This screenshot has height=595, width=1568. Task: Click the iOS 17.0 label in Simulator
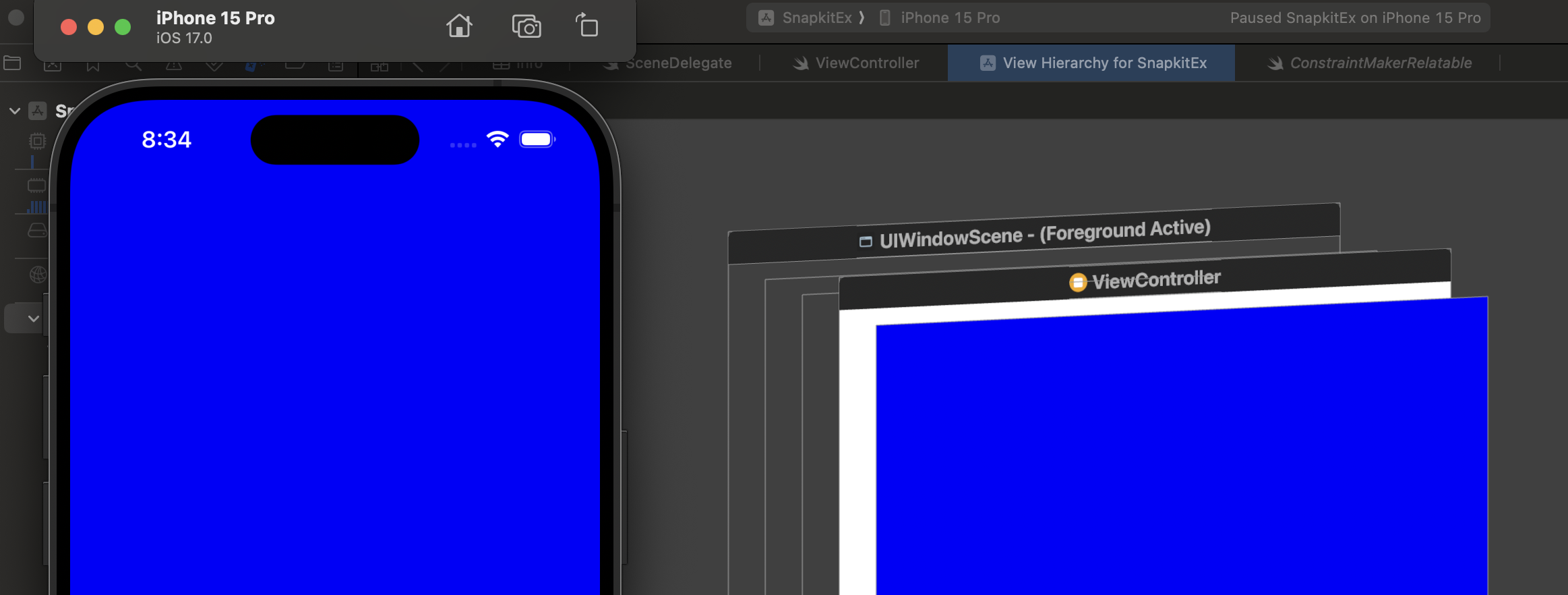184,38
